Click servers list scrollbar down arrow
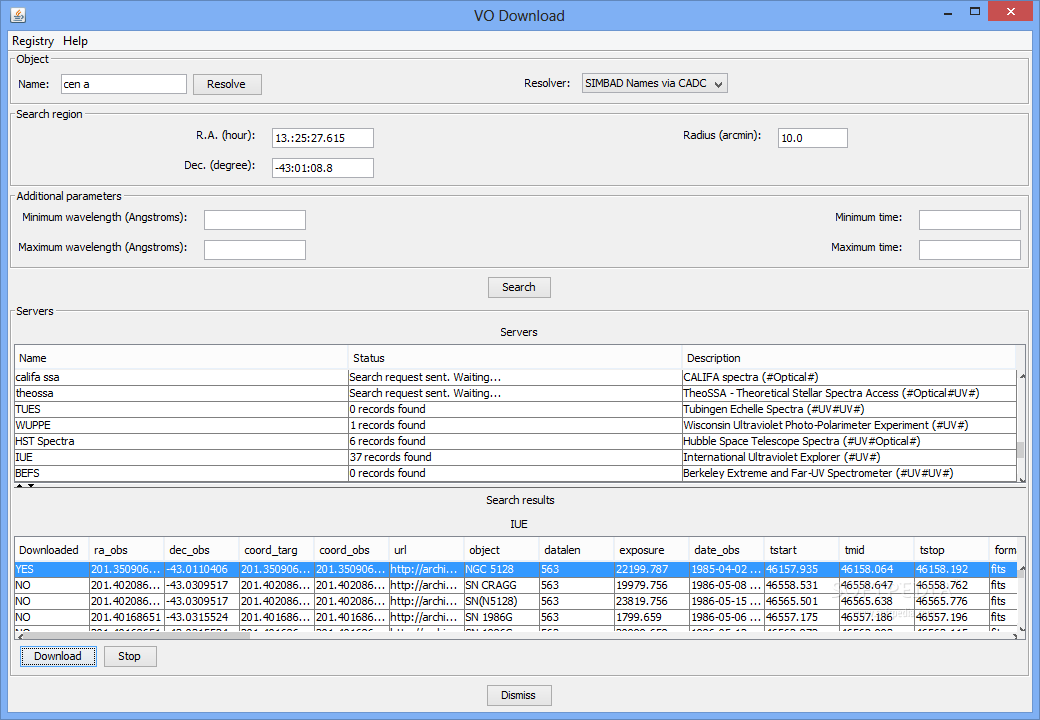This screenshot has width=1040, height=720. pos(1021,479)
